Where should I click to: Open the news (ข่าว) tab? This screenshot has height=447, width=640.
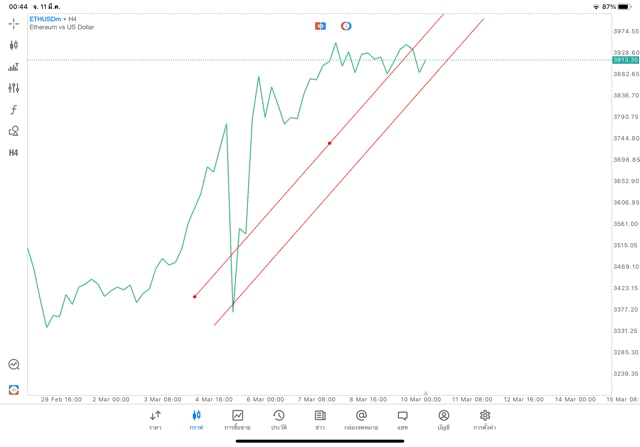click(x=320, y=420)
